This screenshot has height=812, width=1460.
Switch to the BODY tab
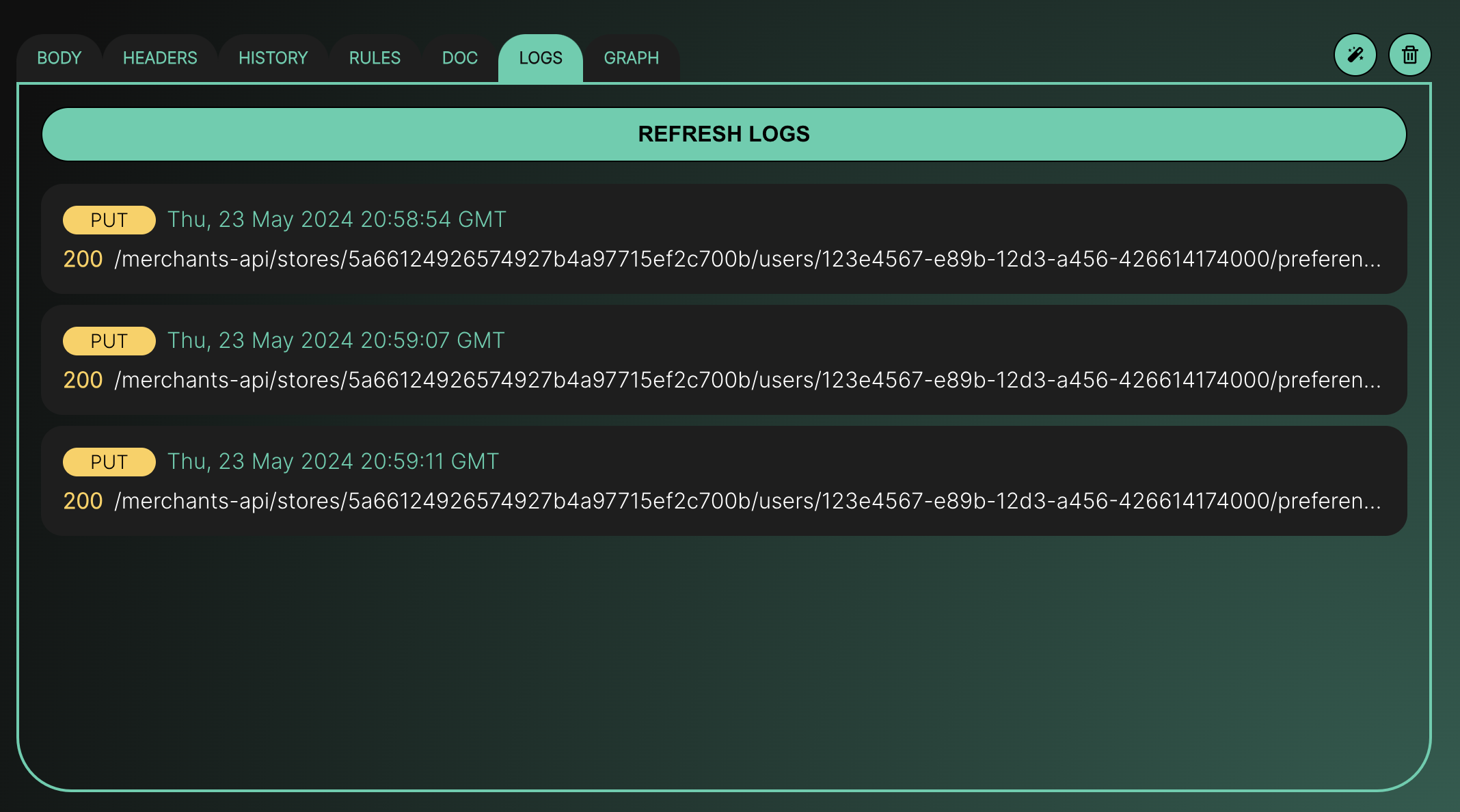tap(59, 58)
